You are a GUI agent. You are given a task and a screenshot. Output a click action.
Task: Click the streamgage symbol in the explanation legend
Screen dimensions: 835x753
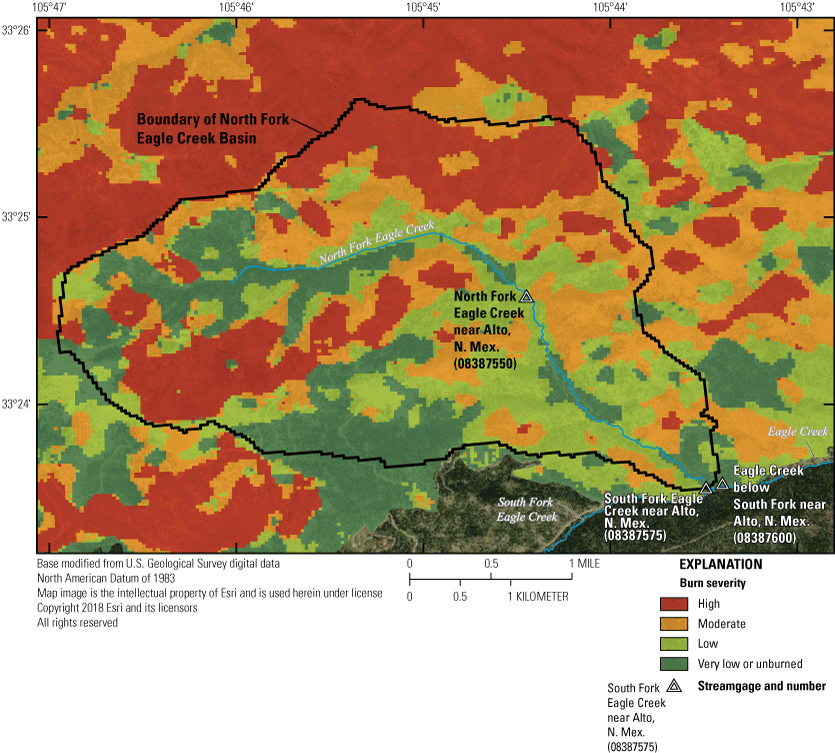(x=674, y=686)
